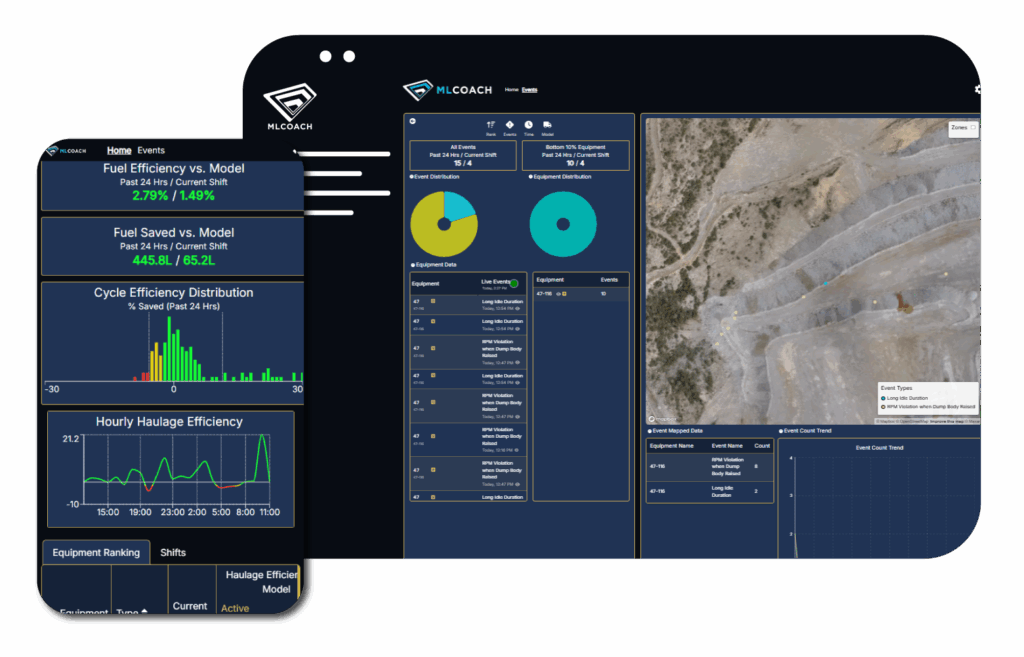Viewport: 1024px width, 657px height.
Task: Click the MLCoach logo in desktop header
Action: point(447,89)
